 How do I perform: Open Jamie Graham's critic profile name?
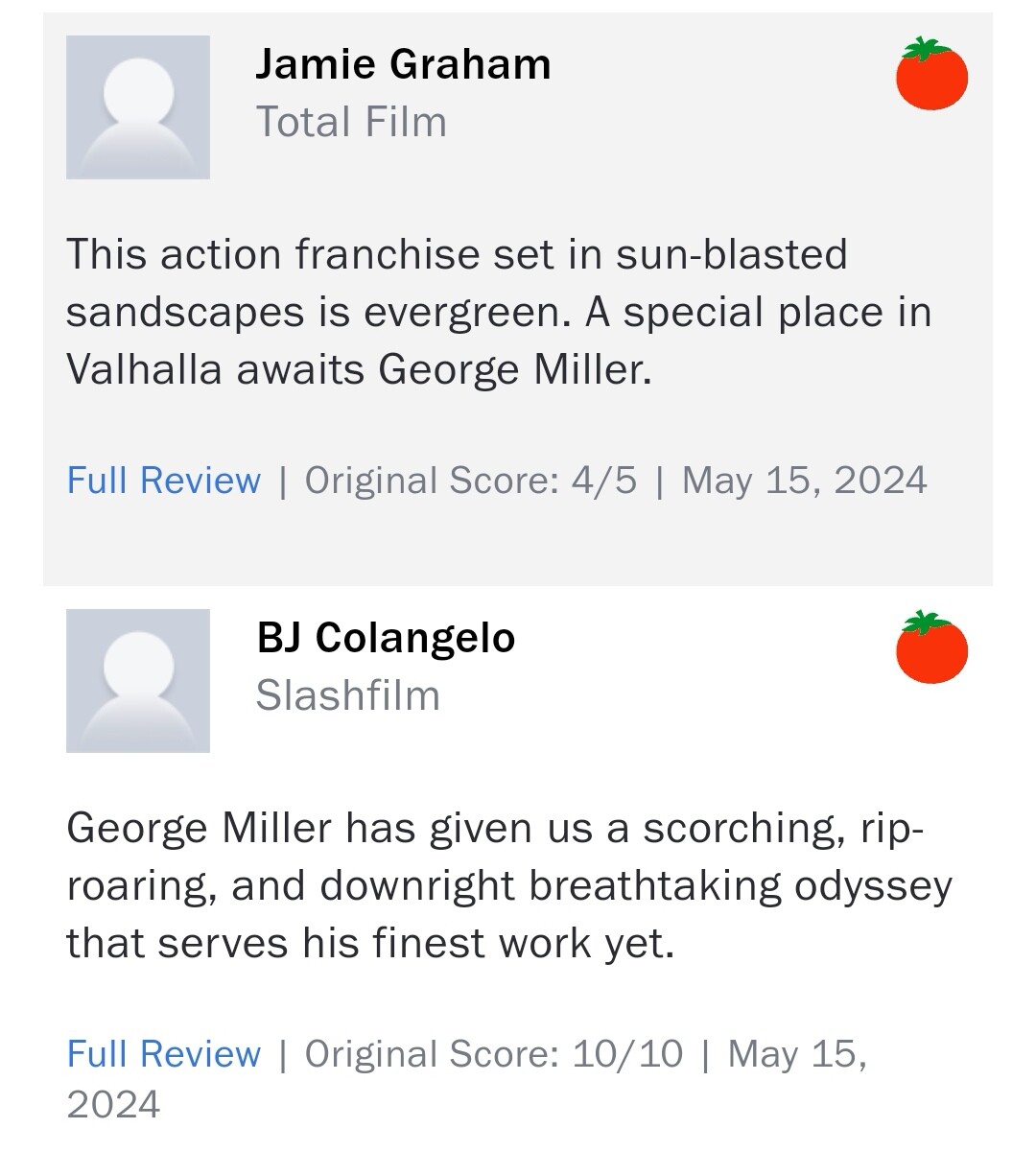[x=403, y=64]
